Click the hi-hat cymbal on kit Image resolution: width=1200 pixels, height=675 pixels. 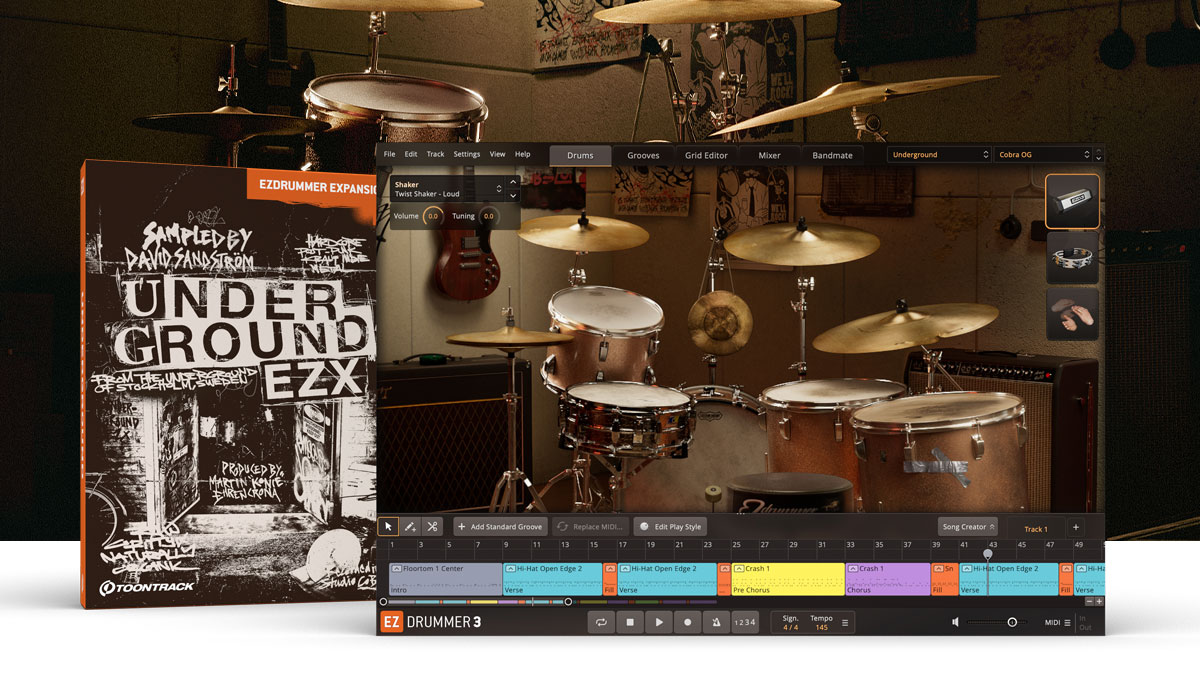510,337
